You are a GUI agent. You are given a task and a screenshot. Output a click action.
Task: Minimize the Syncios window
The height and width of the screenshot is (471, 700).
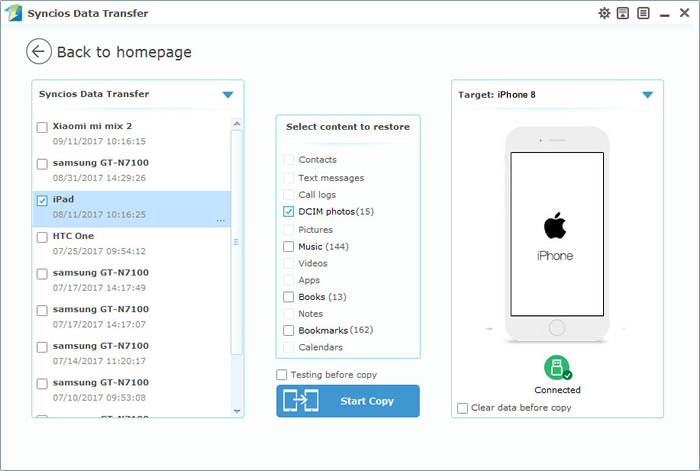pyautogui.click(x=664, y=15)
